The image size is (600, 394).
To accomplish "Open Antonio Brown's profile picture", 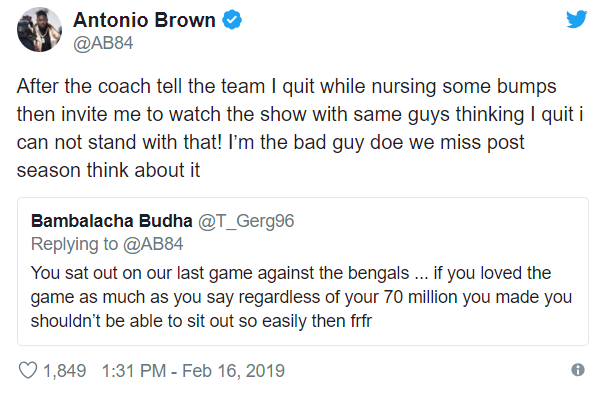I will [x=39, y=29].
